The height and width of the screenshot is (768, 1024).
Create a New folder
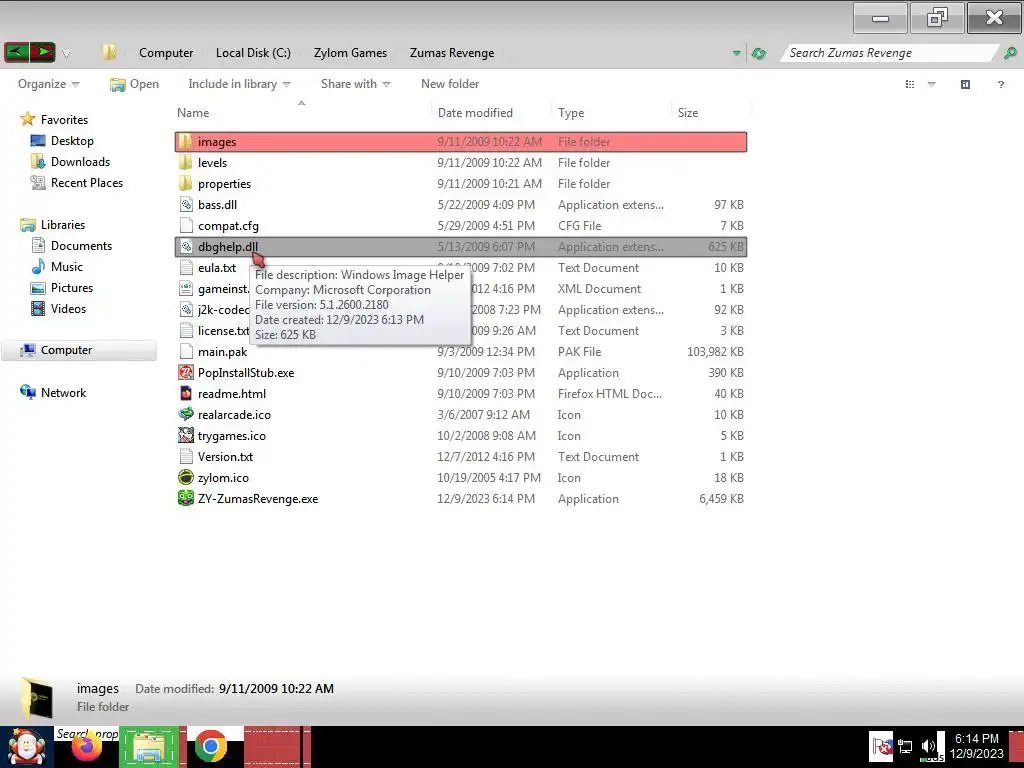tap(450, 84)
